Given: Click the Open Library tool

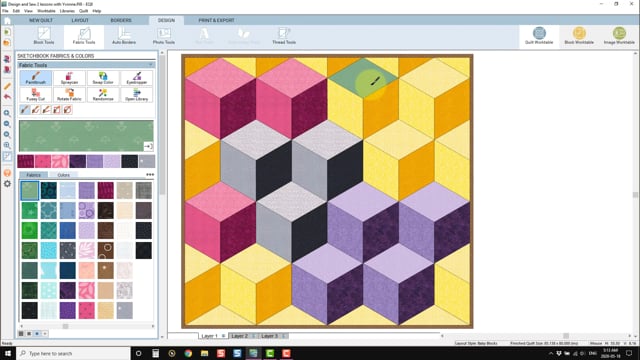Looking at the screenshot, I should click(x=136, y=95).
